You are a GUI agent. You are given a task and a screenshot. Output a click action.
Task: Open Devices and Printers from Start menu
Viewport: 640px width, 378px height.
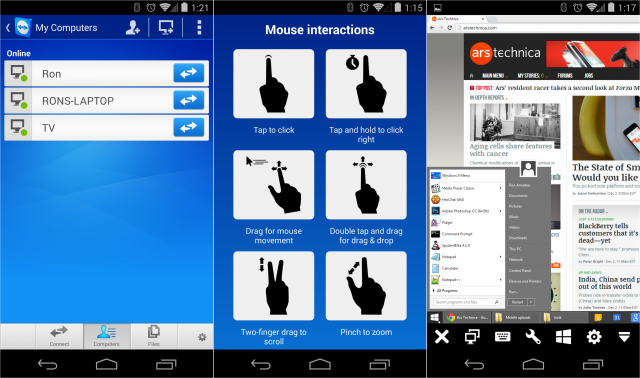point(525,281)
